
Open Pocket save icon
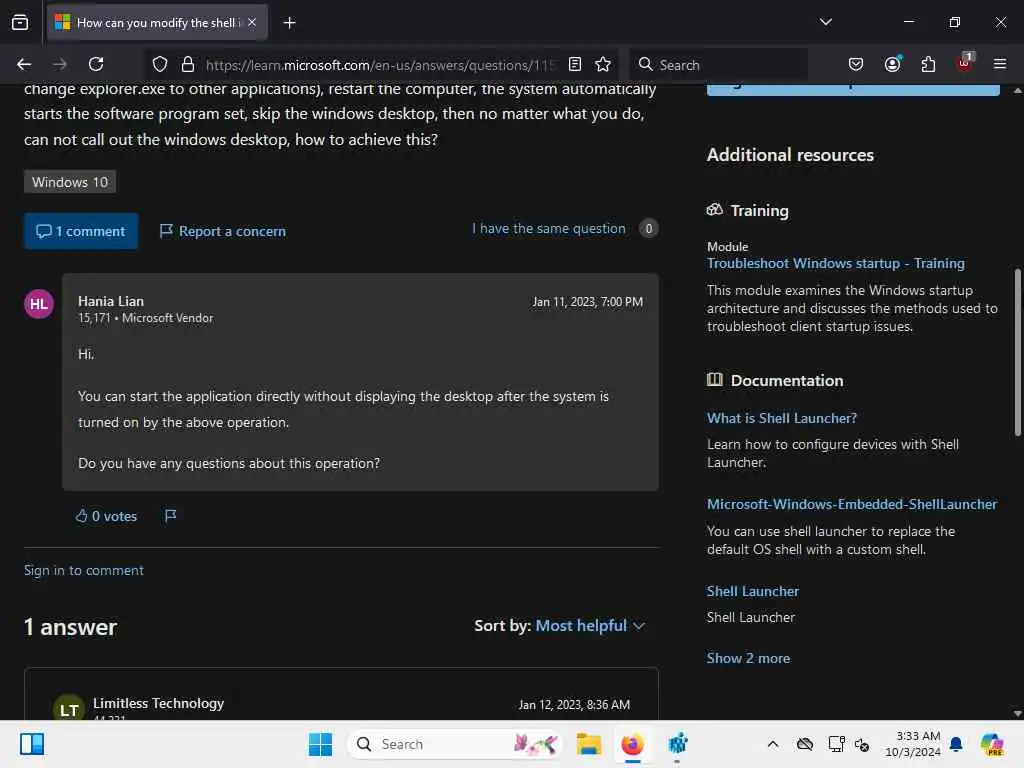(x=856, y=64)
